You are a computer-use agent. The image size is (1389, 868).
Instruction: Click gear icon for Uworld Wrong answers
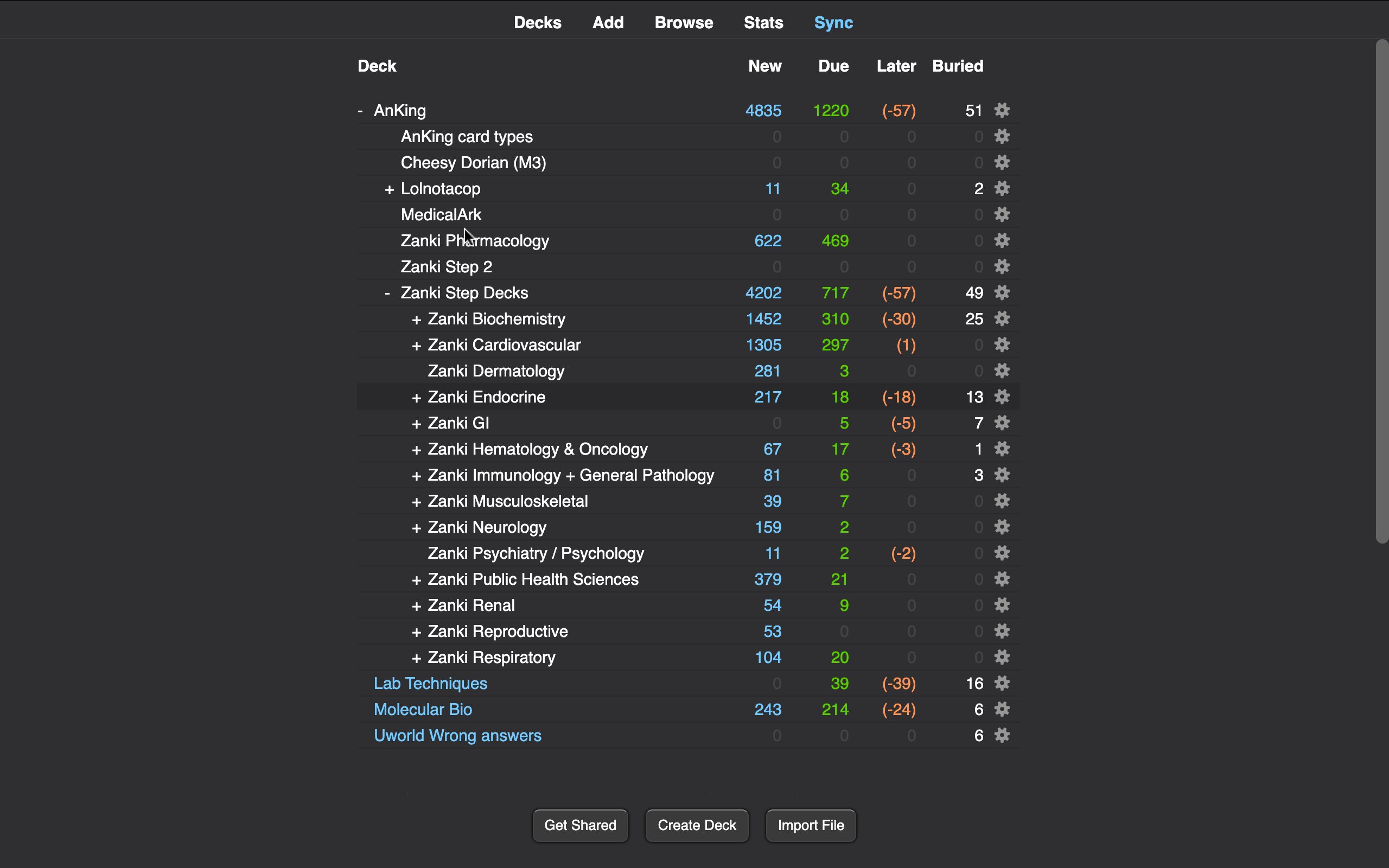coord(1002,736)
